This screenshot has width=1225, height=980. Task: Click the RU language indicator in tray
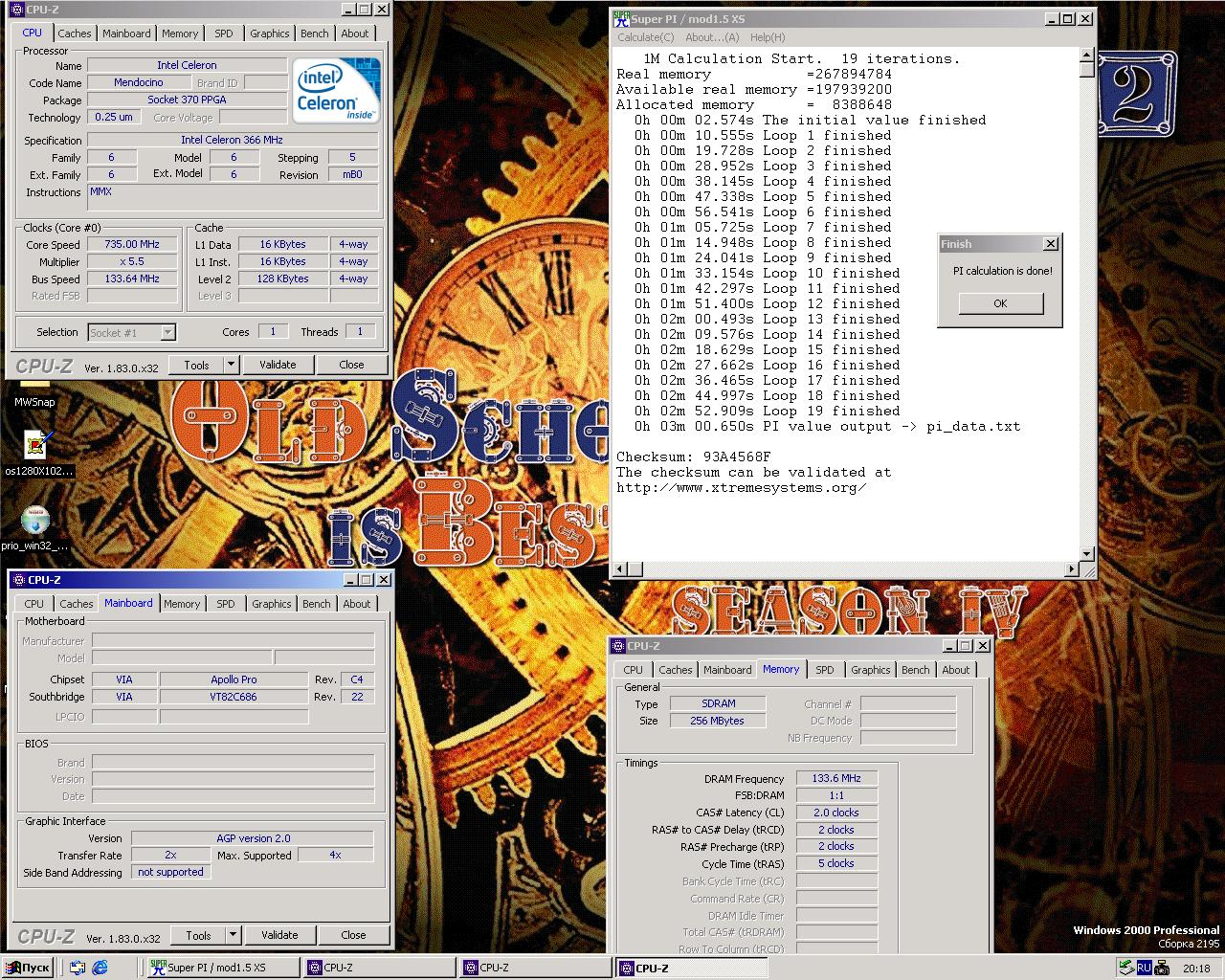(x=1144, y=968)
